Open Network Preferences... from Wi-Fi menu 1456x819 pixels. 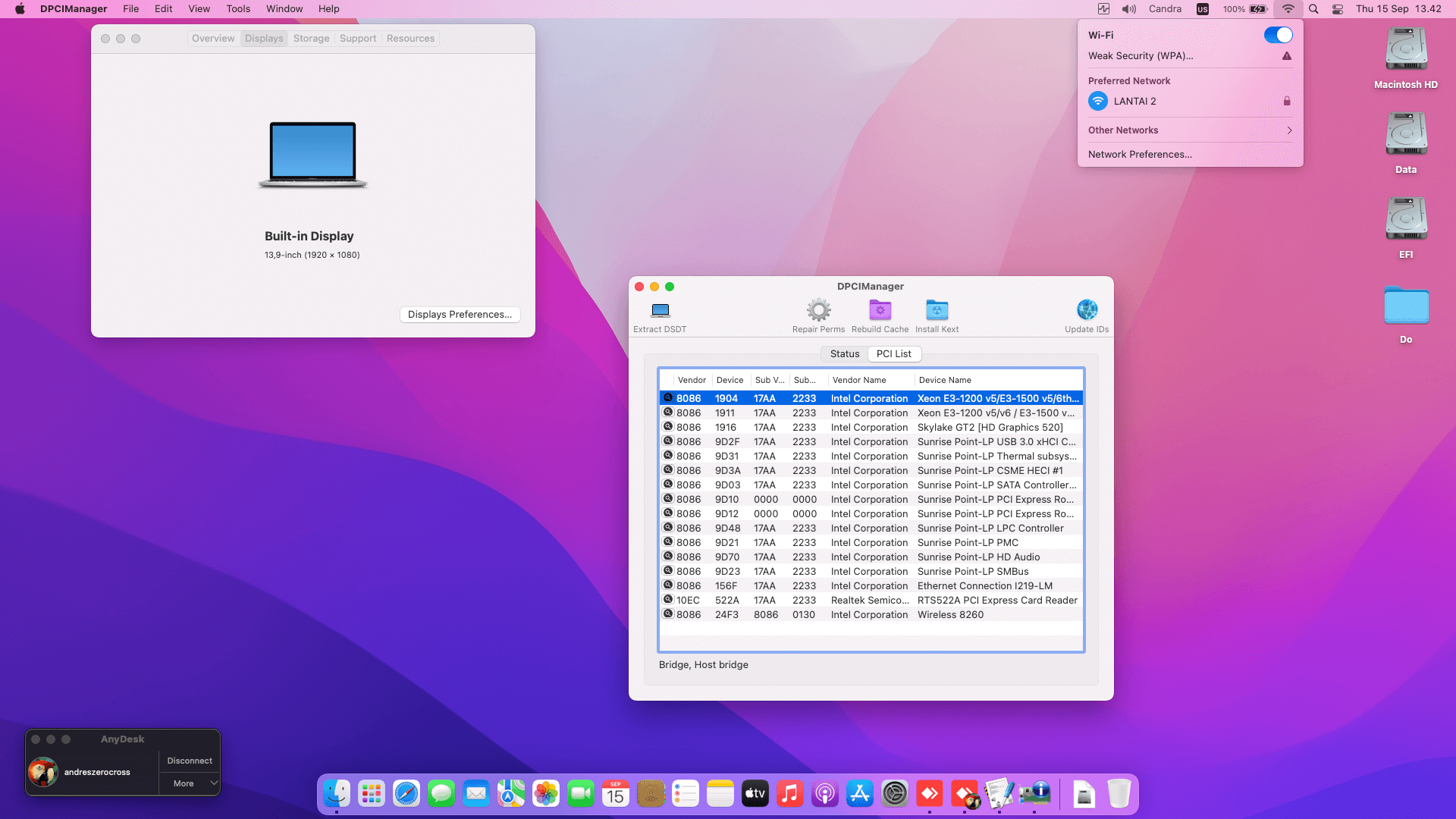(x=1191, y=155)
